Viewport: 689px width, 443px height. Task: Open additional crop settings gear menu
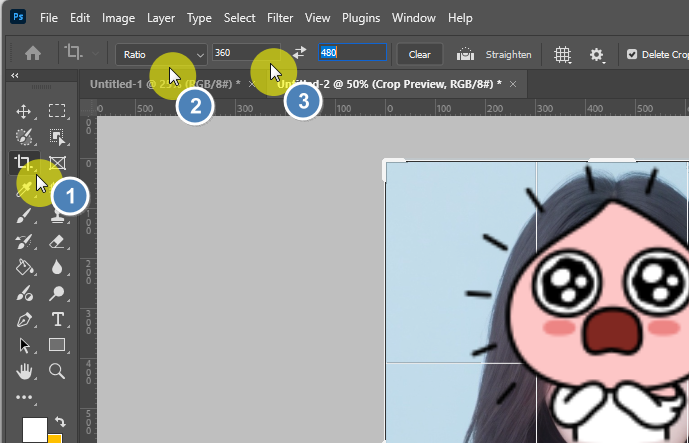[597, 54]
